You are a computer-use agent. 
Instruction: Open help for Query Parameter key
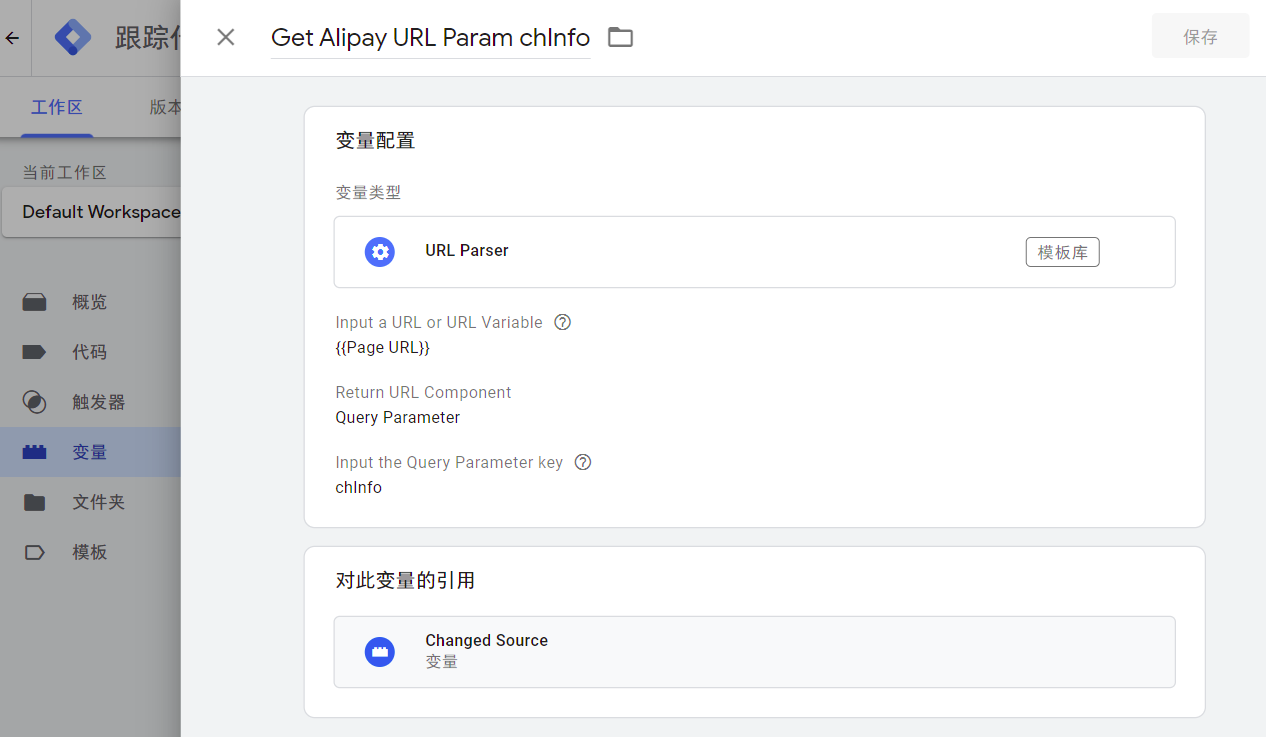(583, 462)
